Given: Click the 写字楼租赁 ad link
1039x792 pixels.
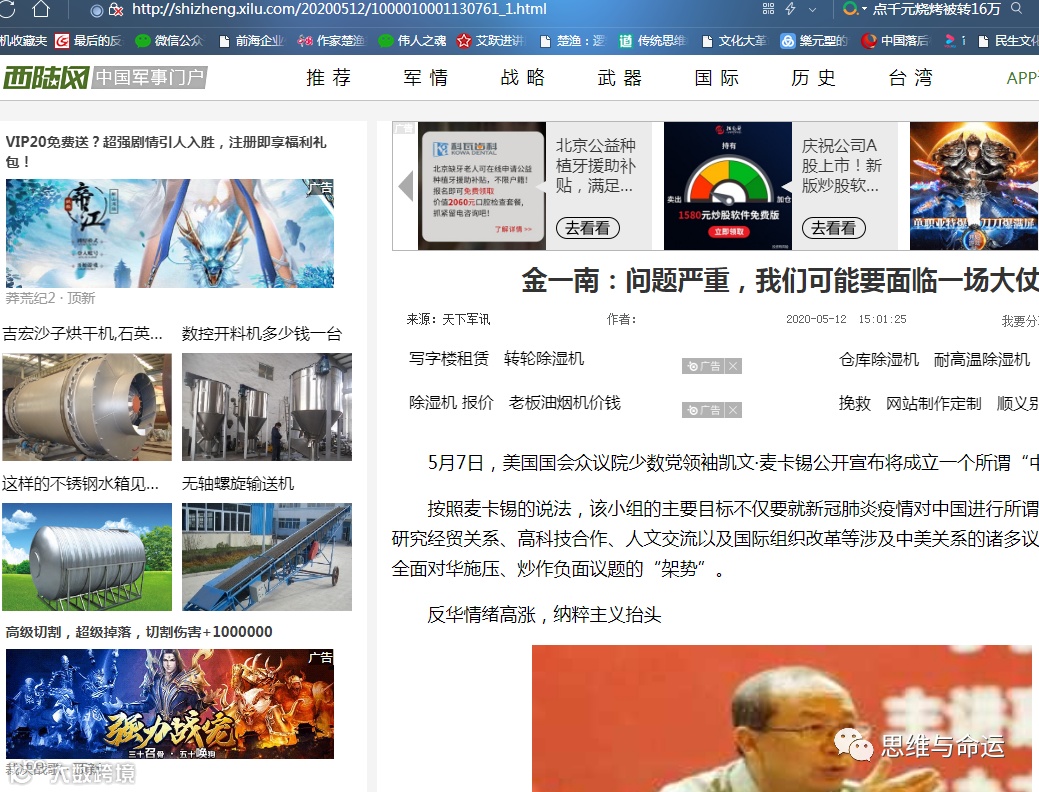Looking at the screenshot, I should pyautogui.click(x=449, y=359).
